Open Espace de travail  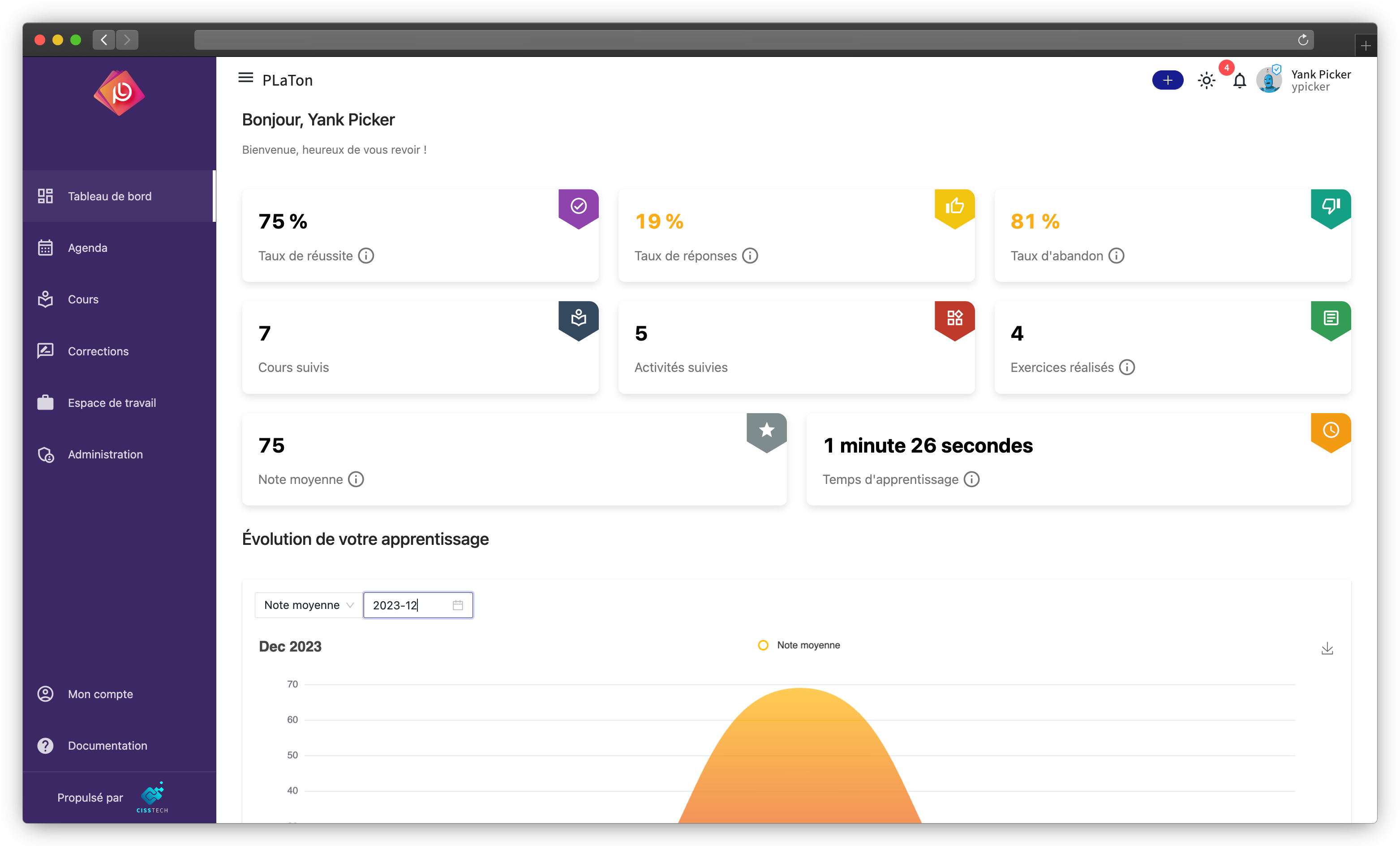click(118, 402)
